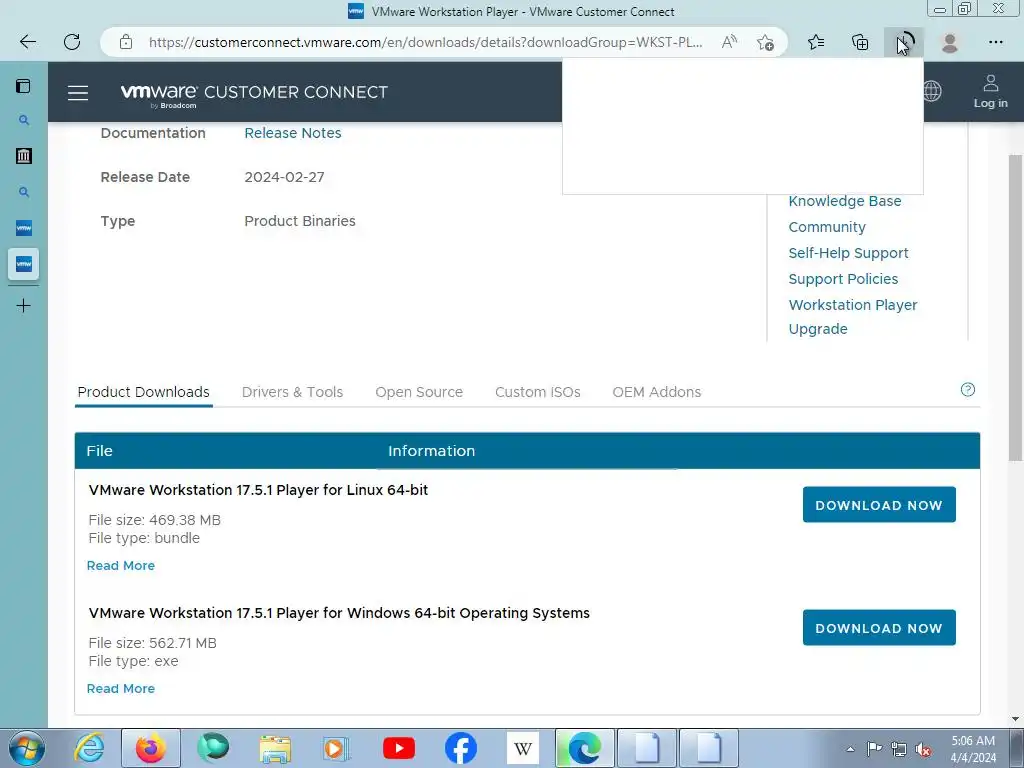Viewport: 1024px width, 768px height.
Task: Activate the Read aloud icon in address bar
Action: [729, 42]
